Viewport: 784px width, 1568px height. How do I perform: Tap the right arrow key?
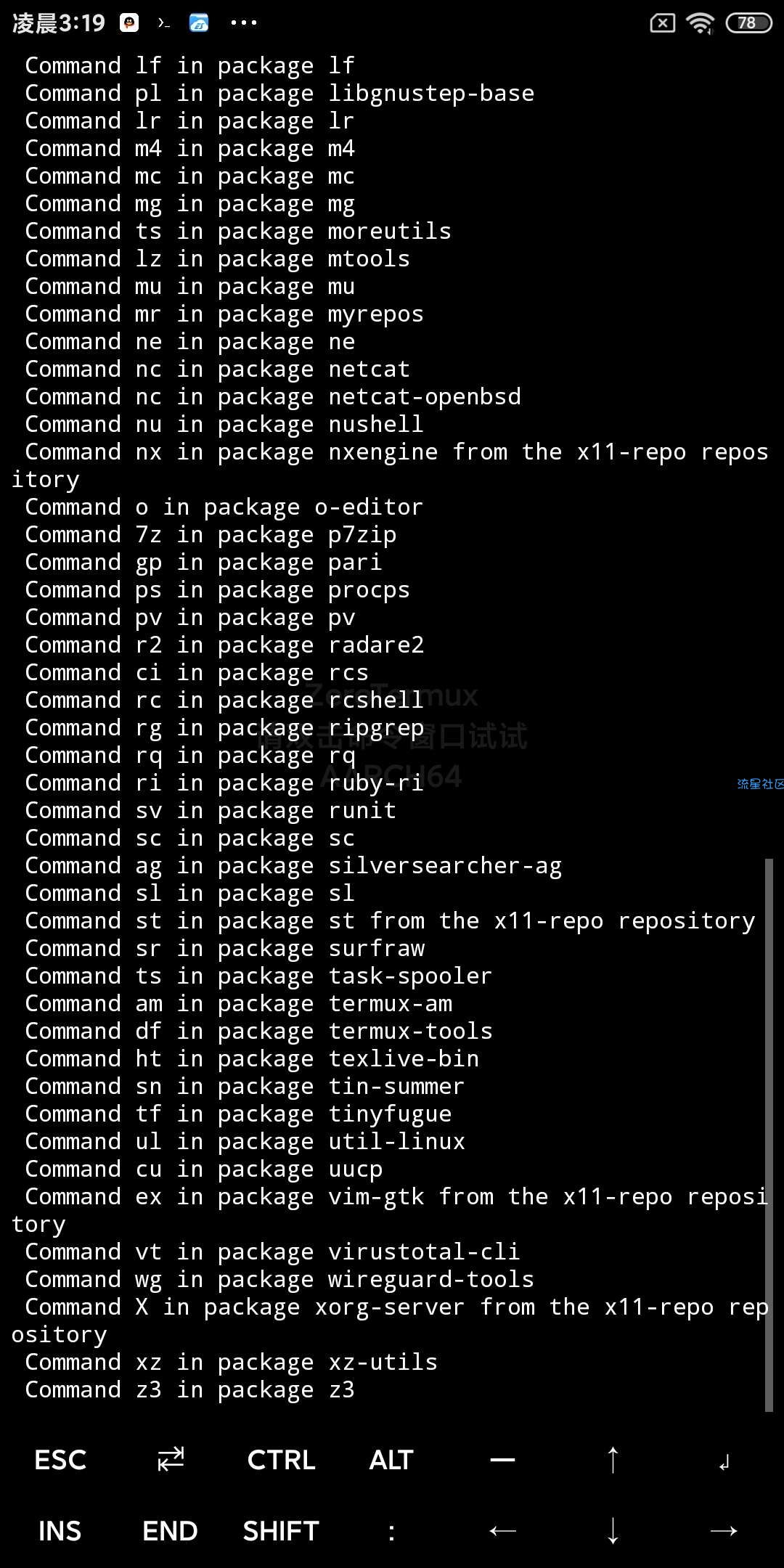pos(724,1531)
